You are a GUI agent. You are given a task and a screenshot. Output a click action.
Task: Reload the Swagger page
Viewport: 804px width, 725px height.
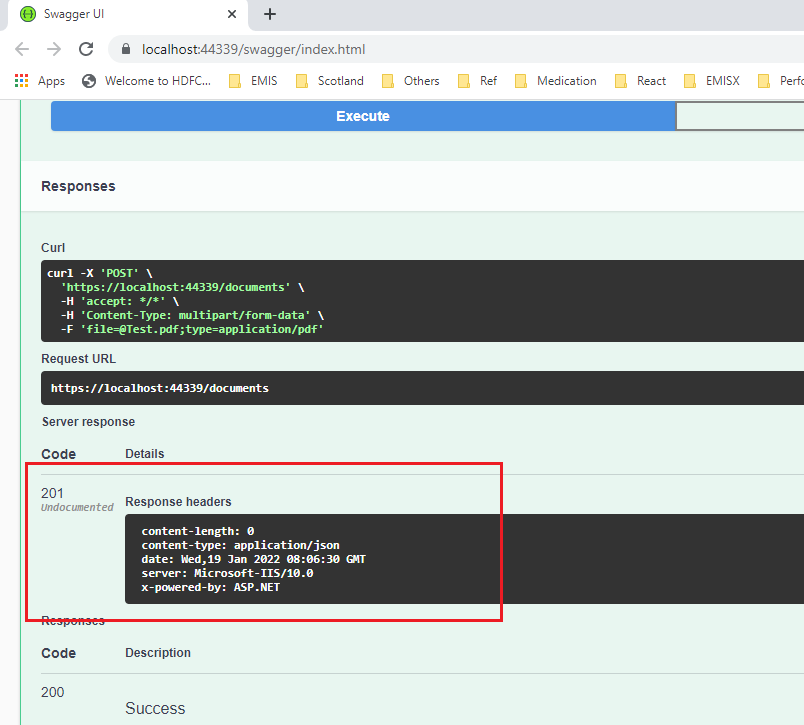tap(86, 49)
